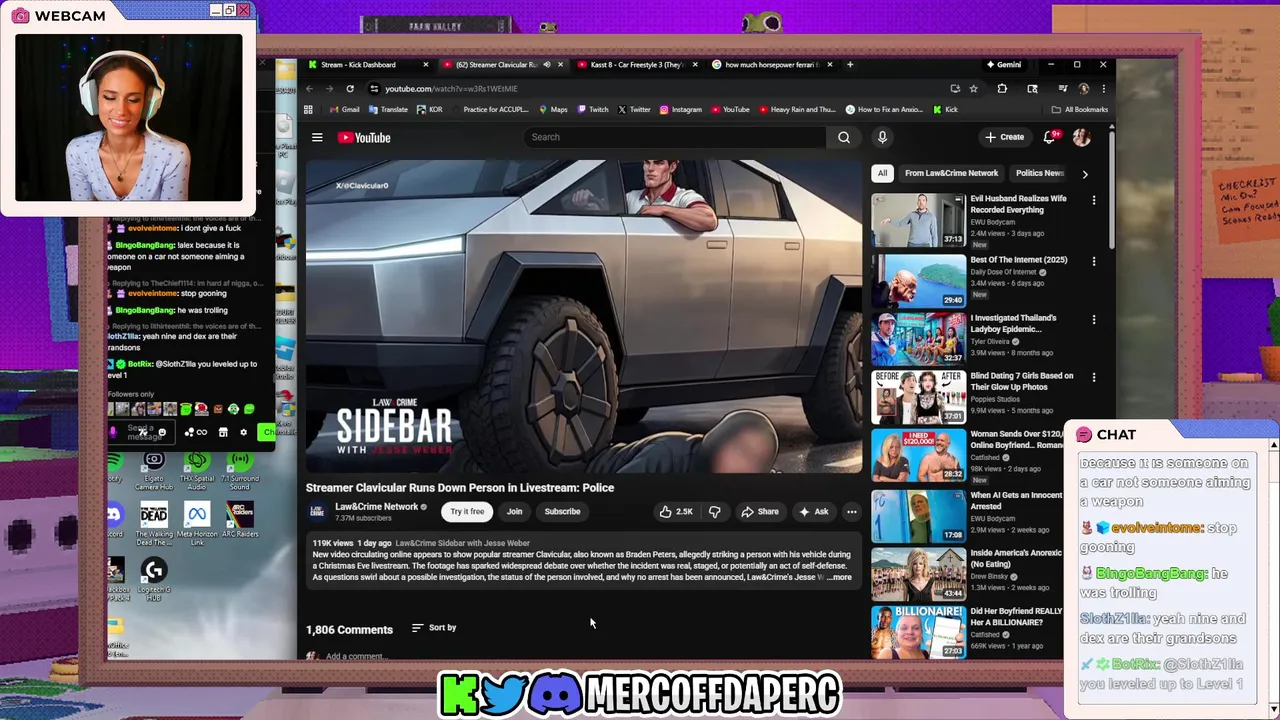This screenshot has height=720, width=1280.
Task: Open the Kick bookmark in bookmarks bar
Action: click(x=945, y=109)
